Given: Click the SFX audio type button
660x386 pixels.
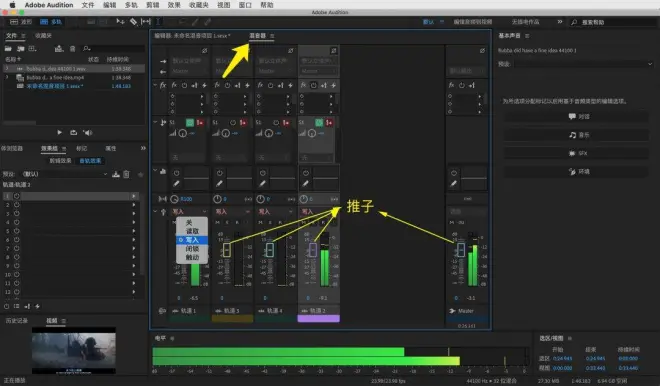Looking at the screenshot, I should pyautogui.click(x=576, y=153).
